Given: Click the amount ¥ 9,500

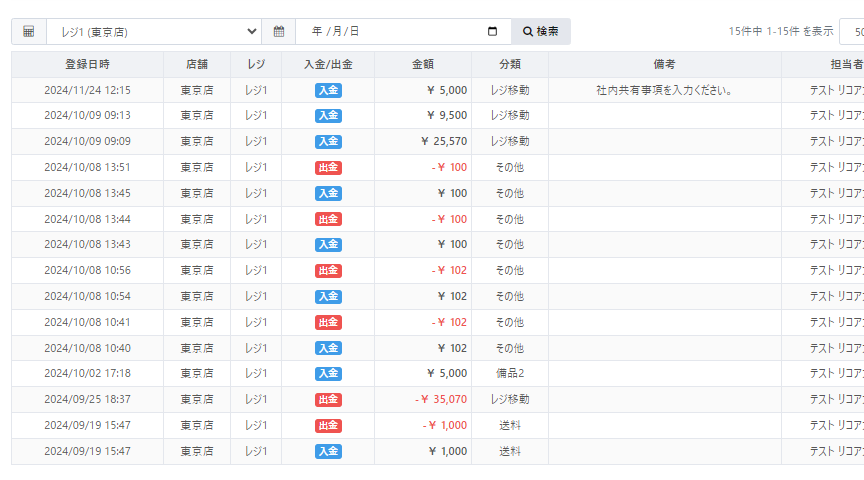Looking at the screenshot, I should tap(447, 115).
